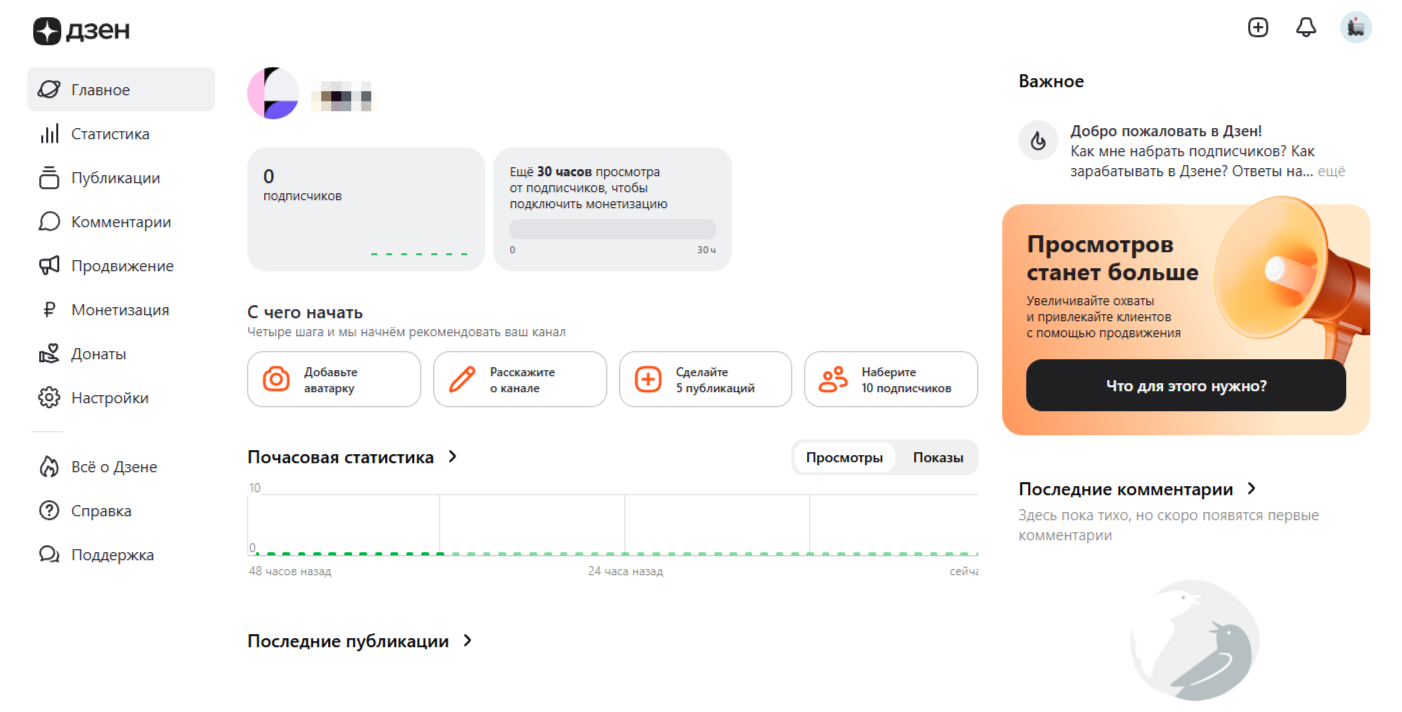Click the Продвижение megaphone icon
The height and width of the screenshot is (712, 1402).
(49, 266)
